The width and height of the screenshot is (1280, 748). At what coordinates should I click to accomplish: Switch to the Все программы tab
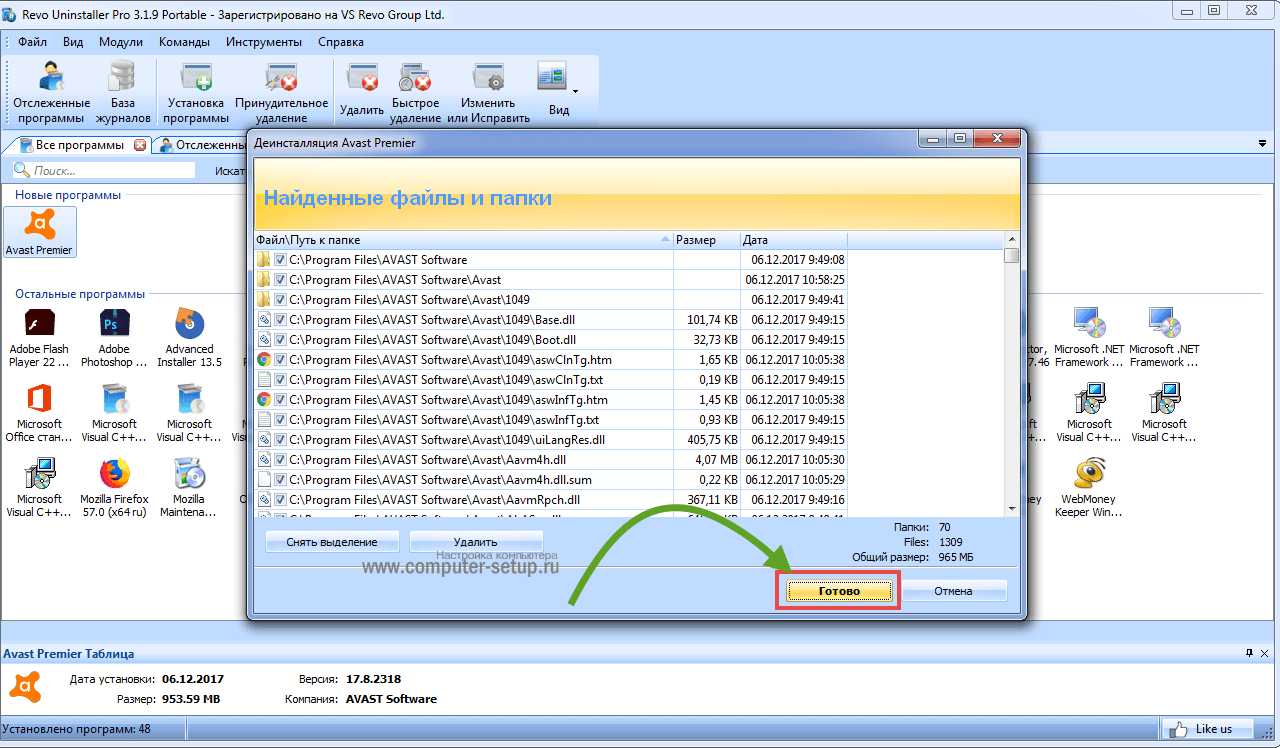tap(78, 145)
